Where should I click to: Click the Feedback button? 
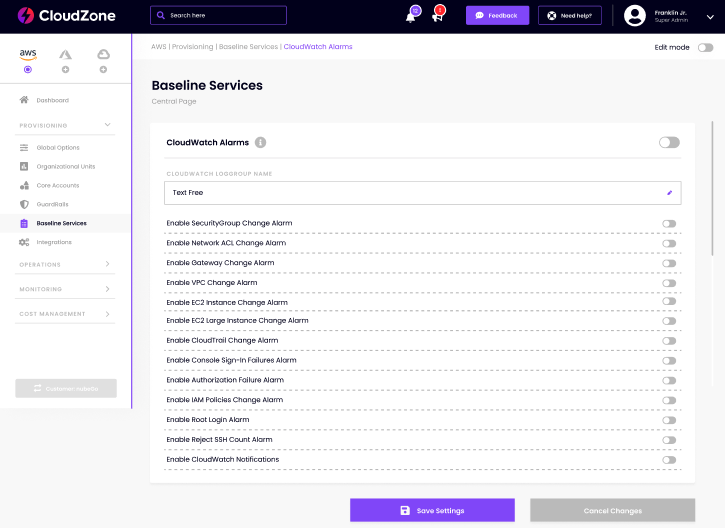click(498, 15)
